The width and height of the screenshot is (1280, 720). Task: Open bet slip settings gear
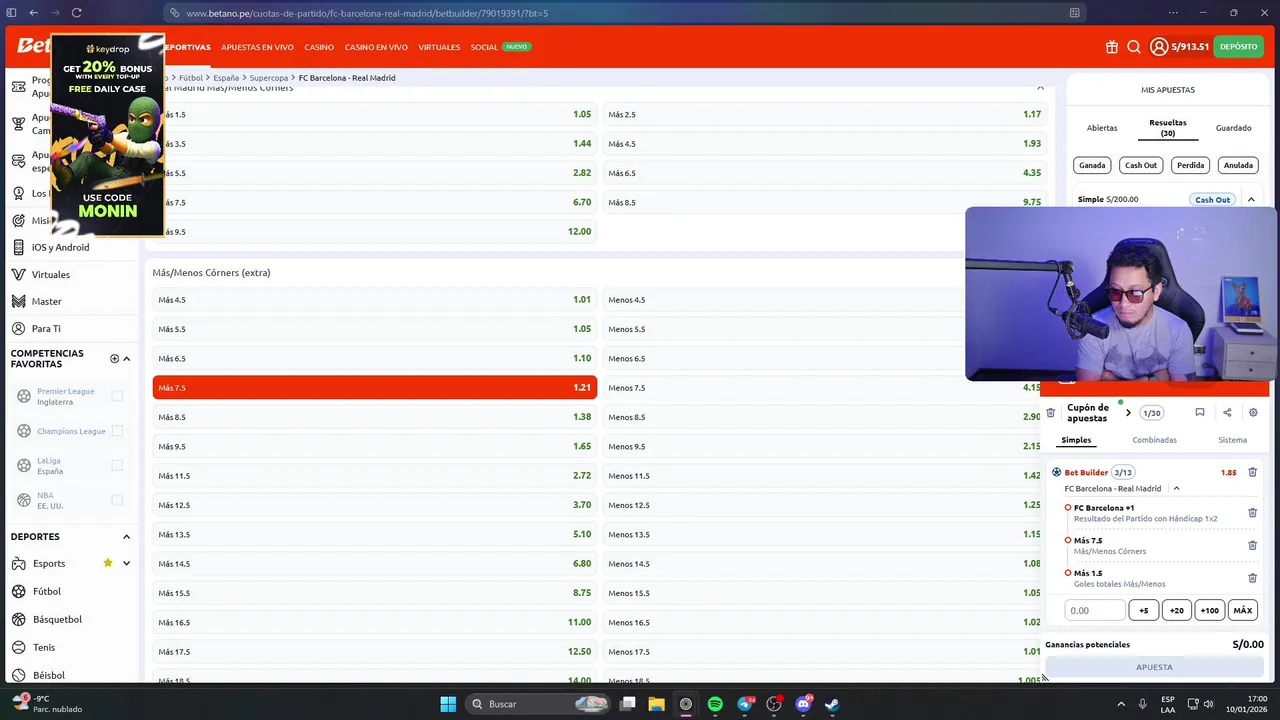pos(1253,412)
